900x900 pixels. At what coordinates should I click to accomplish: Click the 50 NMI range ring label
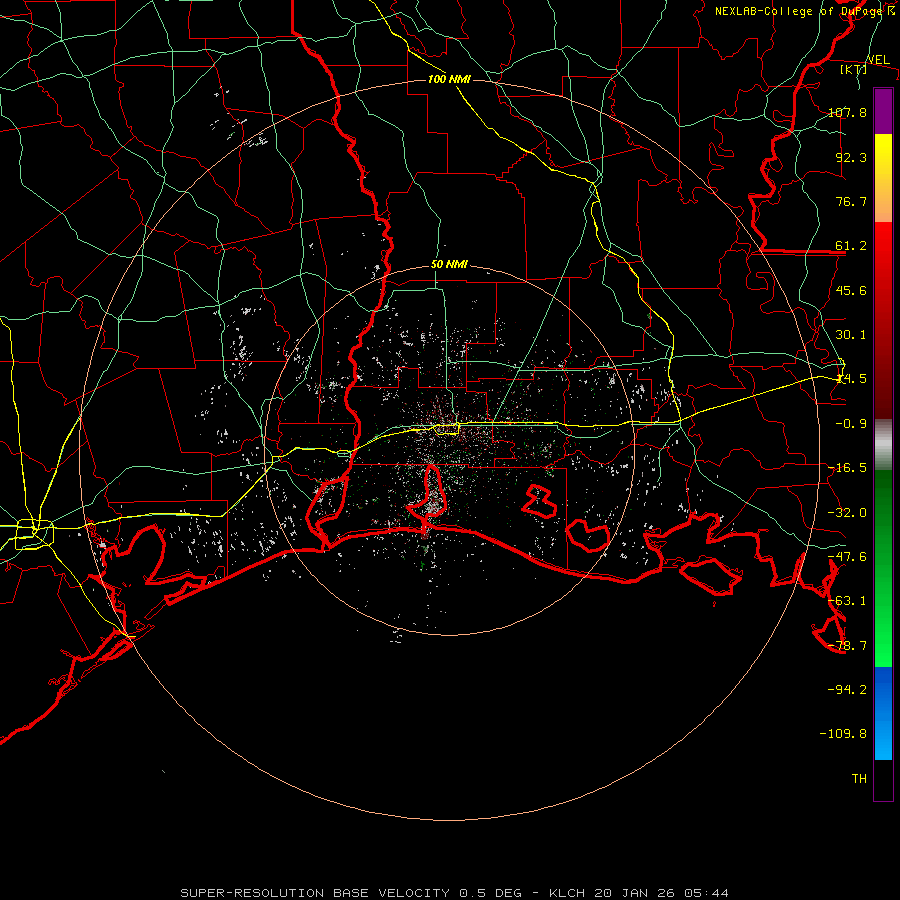coord(449,265)
